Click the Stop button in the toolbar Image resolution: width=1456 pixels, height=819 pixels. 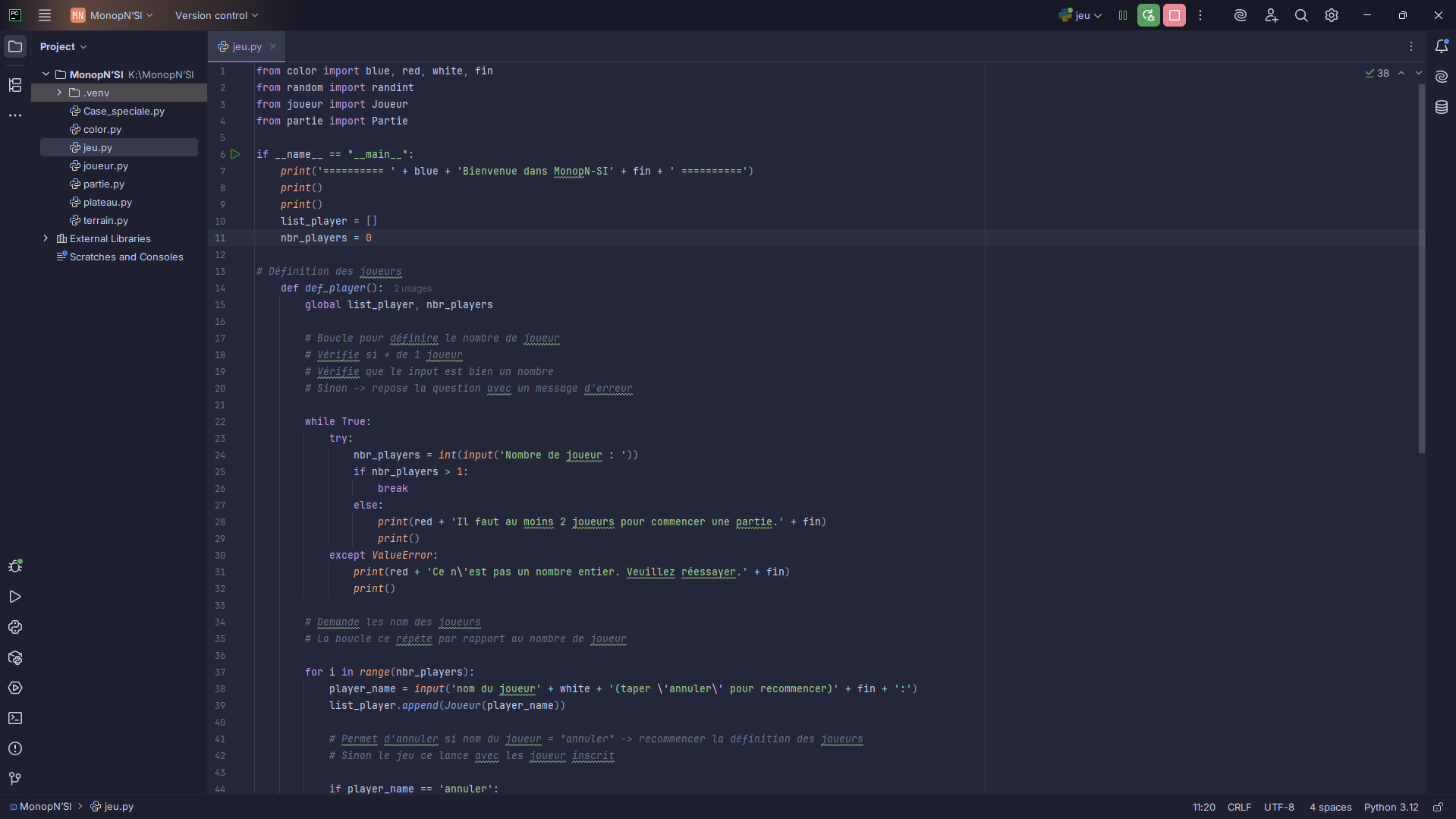[1175, 15]
